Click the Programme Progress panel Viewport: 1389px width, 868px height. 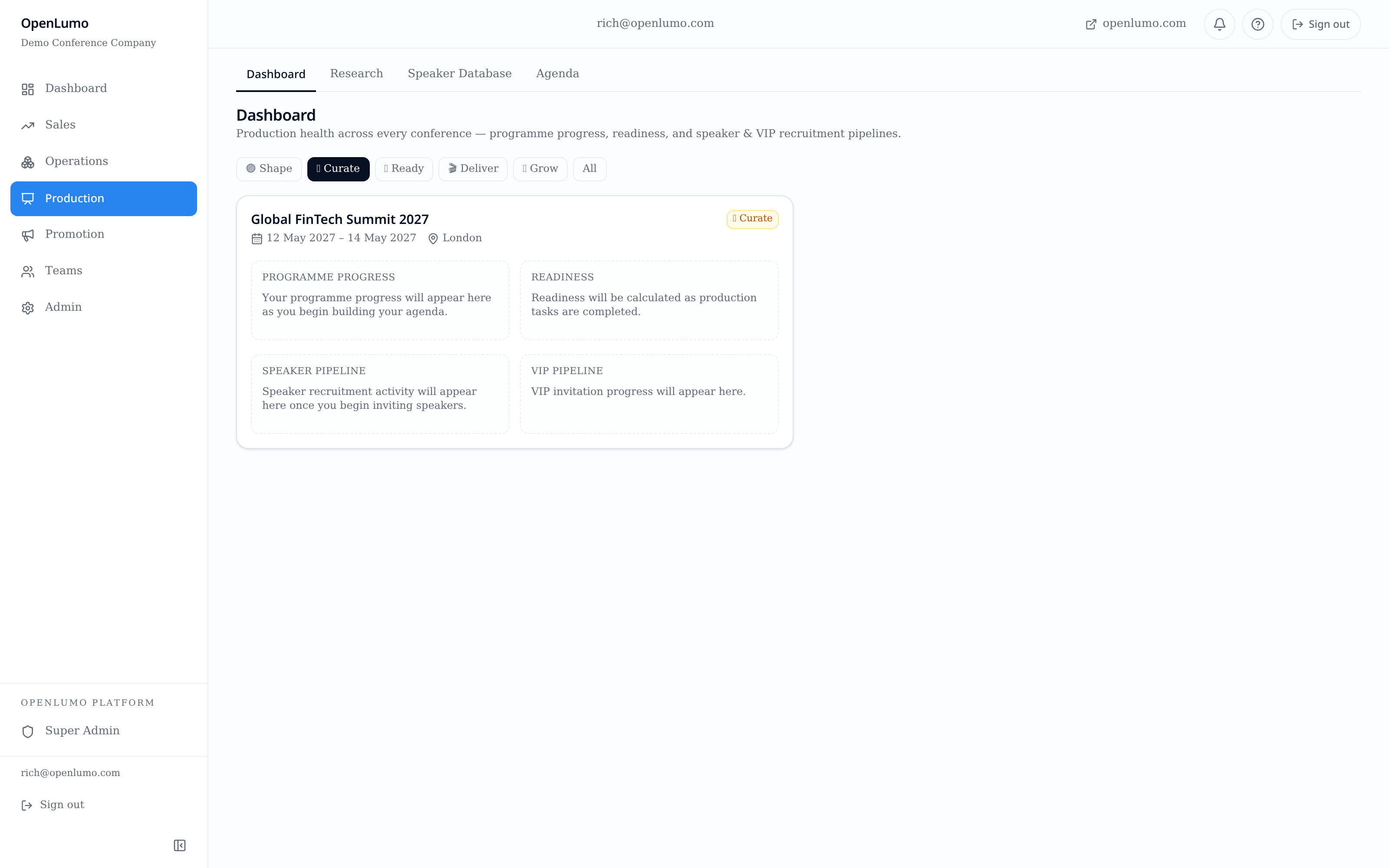tap(380, 300)
